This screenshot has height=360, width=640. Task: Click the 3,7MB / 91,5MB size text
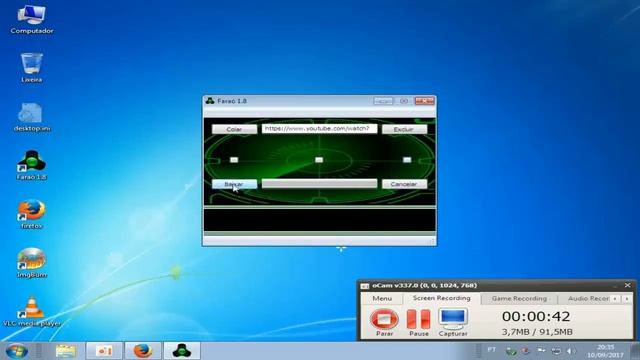coord(537,332)
